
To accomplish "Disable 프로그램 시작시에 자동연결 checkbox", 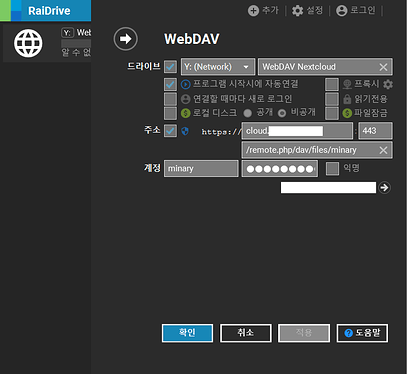I will [x=170, y=84].
